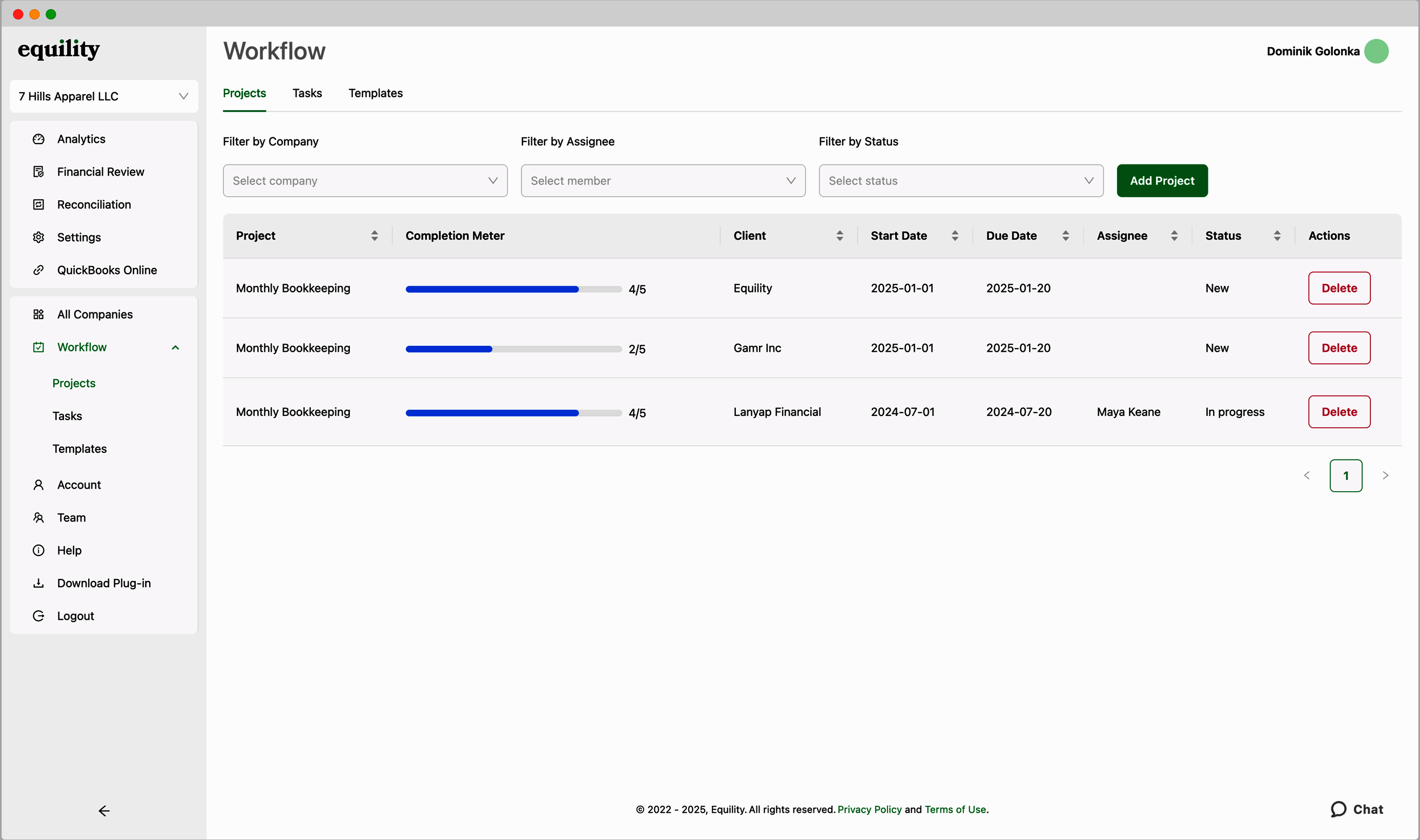Click the sidebar collapse back arrow
The height and width of the screenshot is (840, 1420).
104,811
